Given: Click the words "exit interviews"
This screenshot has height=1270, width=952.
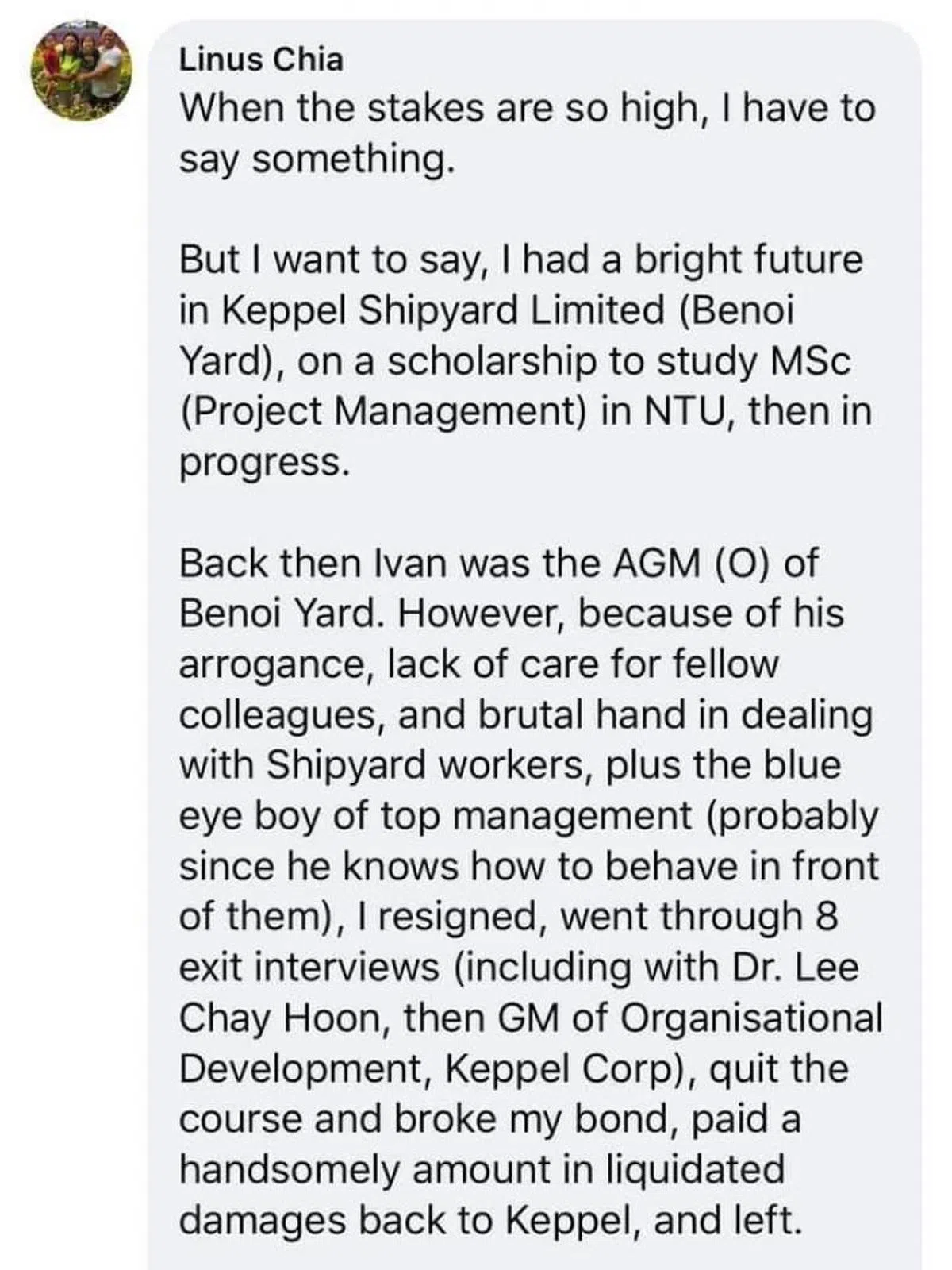Looking at the screenshot, I should pyautogui.click(x=309, y=968).
